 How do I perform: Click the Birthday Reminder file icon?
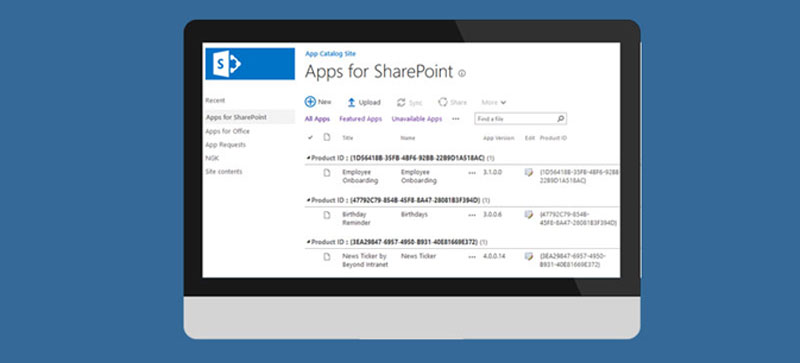pyautogui.click(x=327, y=215)
